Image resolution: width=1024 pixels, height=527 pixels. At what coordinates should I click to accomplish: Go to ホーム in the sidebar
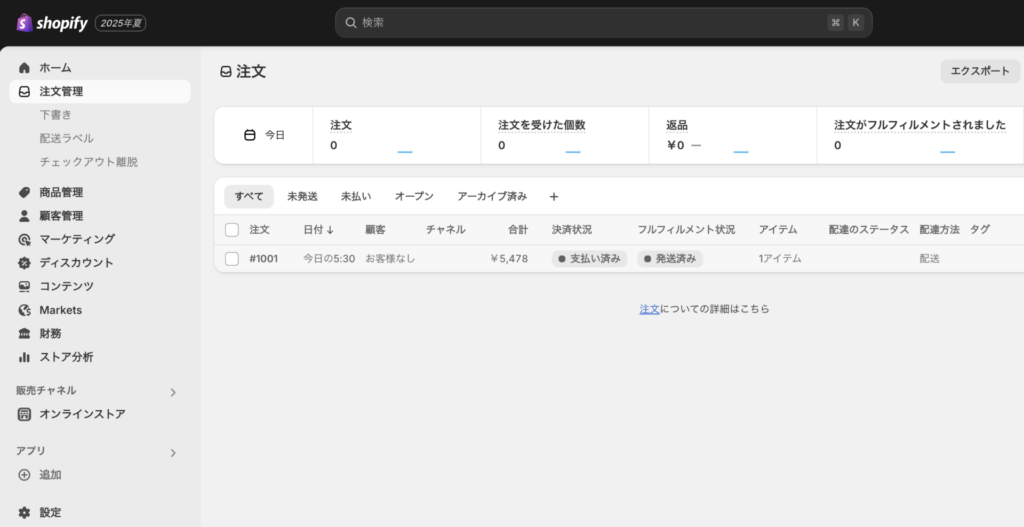[100, 68]
